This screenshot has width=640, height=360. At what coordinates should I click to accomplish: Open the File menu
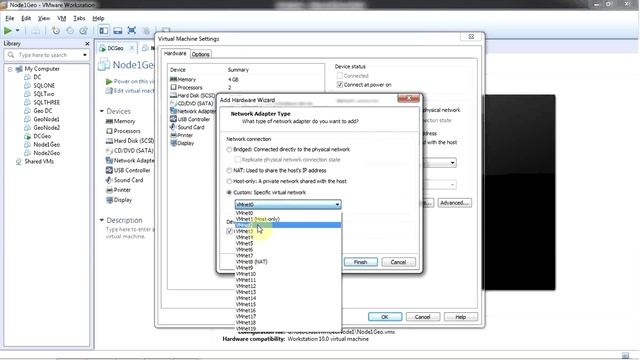[9, 18]
